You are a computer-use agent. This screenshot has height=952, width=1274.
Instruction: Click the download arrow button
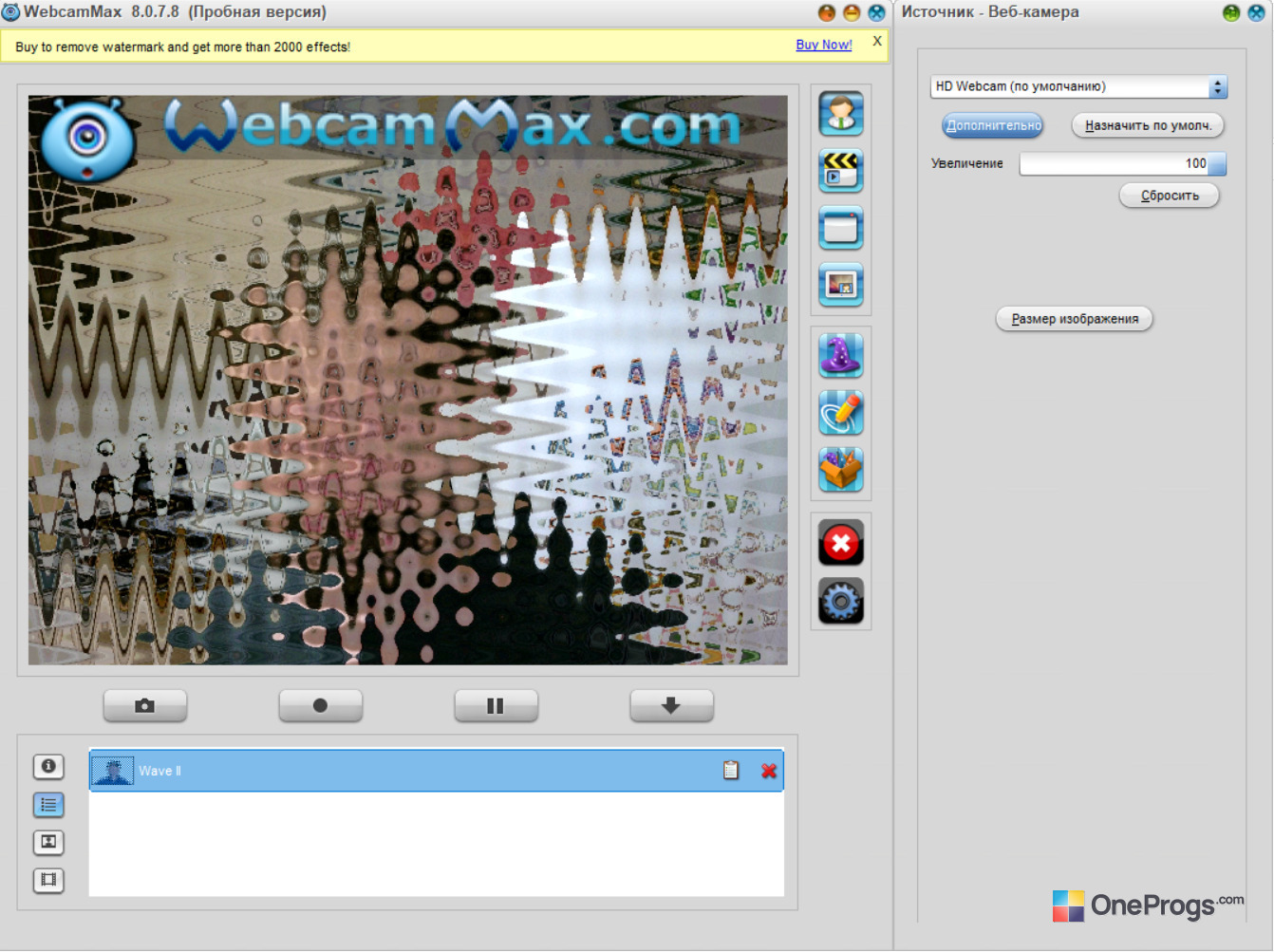671,706
